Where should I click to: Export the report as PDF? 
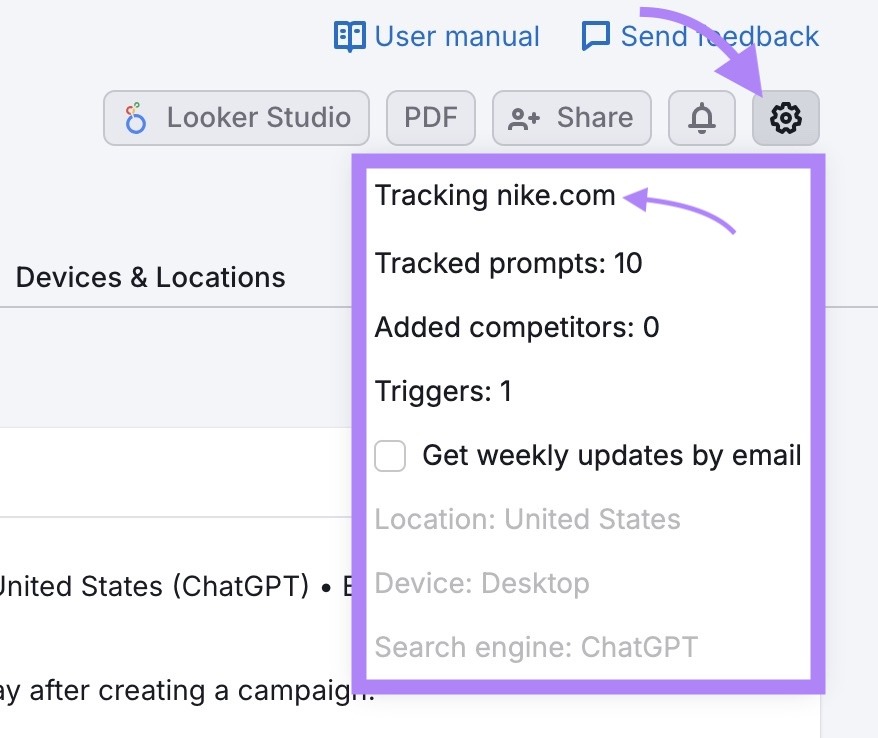coord(430,117)
